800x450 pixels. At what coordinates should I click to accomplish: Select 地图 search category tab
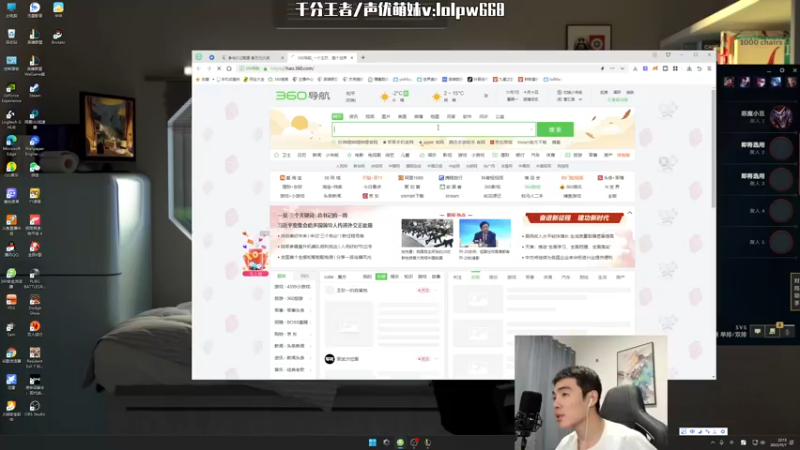pos(435,117)
